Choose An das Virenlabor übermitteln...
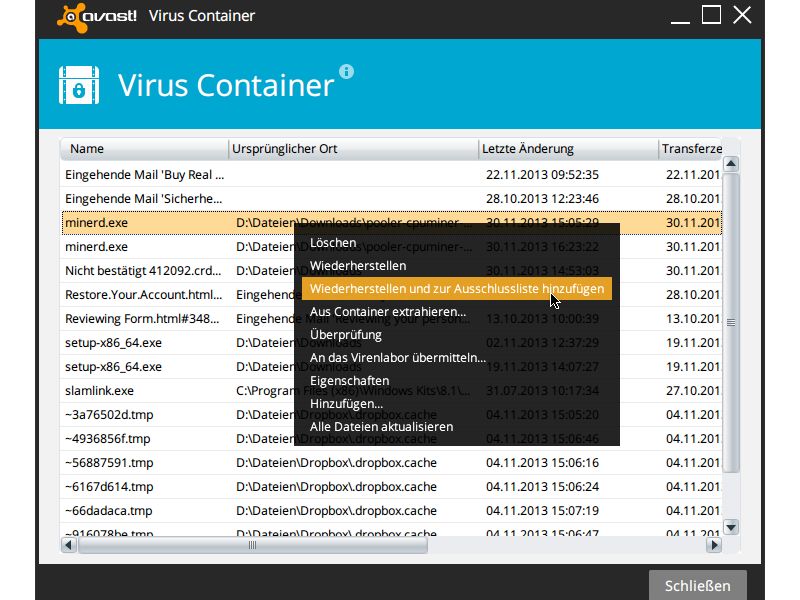This screenshot has height=600, width=800. [x=397, y=358]
